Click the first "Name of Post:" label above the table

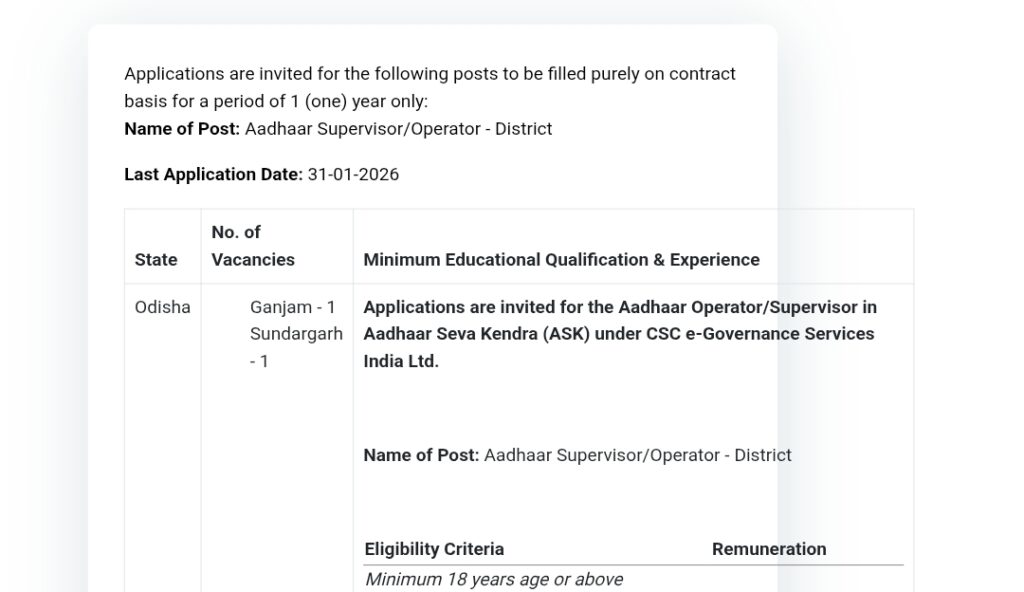[x=182, y=129]
